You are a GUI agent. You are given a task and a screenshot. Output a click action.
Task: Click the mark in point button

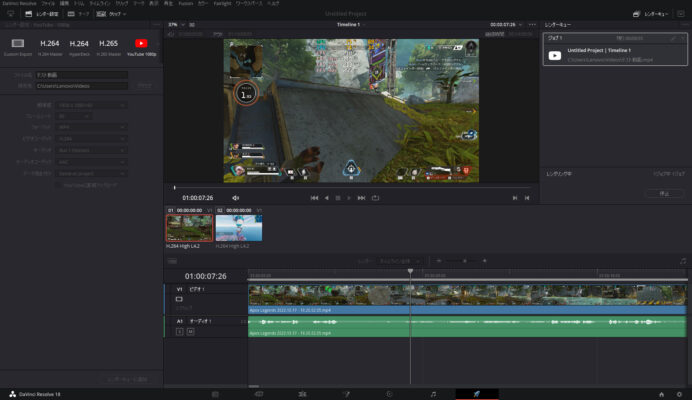tap(515, 198)
